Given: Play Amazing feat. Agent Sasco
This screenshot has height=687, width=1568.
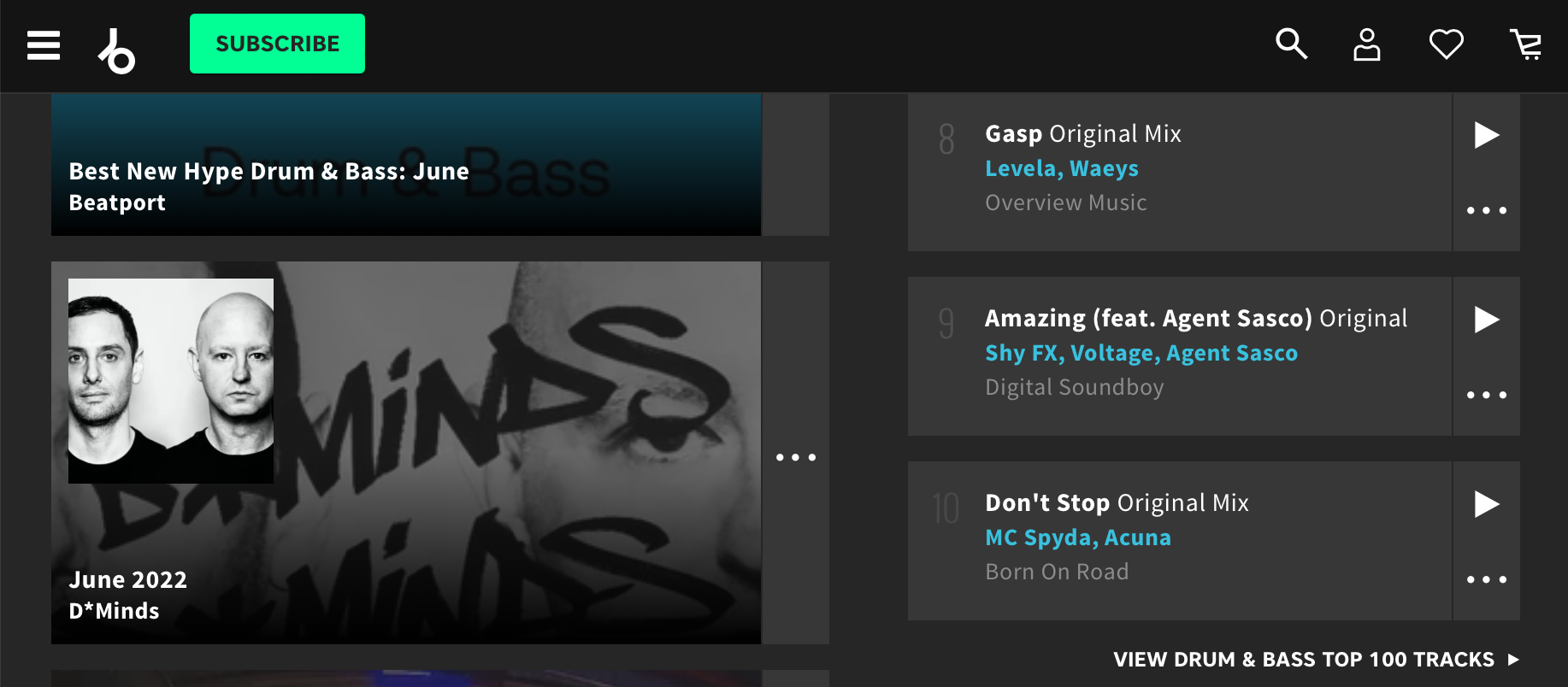Looking at the screenshot, I should coord(1487,320).
